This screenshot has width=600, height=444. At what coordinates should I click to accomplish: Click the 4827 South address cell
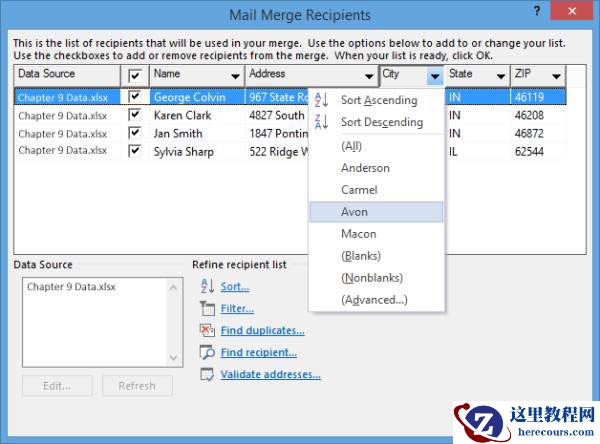point(277,115)
